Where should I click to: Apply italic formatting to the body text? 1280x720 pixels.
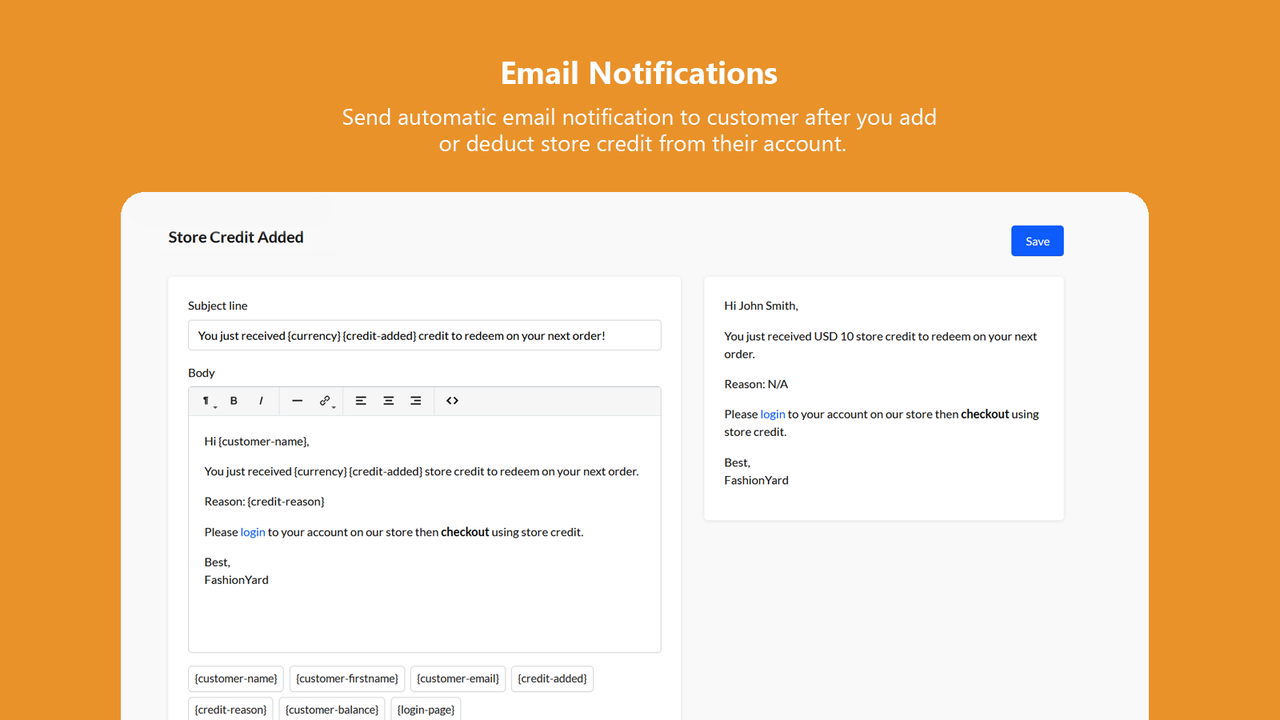[x=260, y=400]
